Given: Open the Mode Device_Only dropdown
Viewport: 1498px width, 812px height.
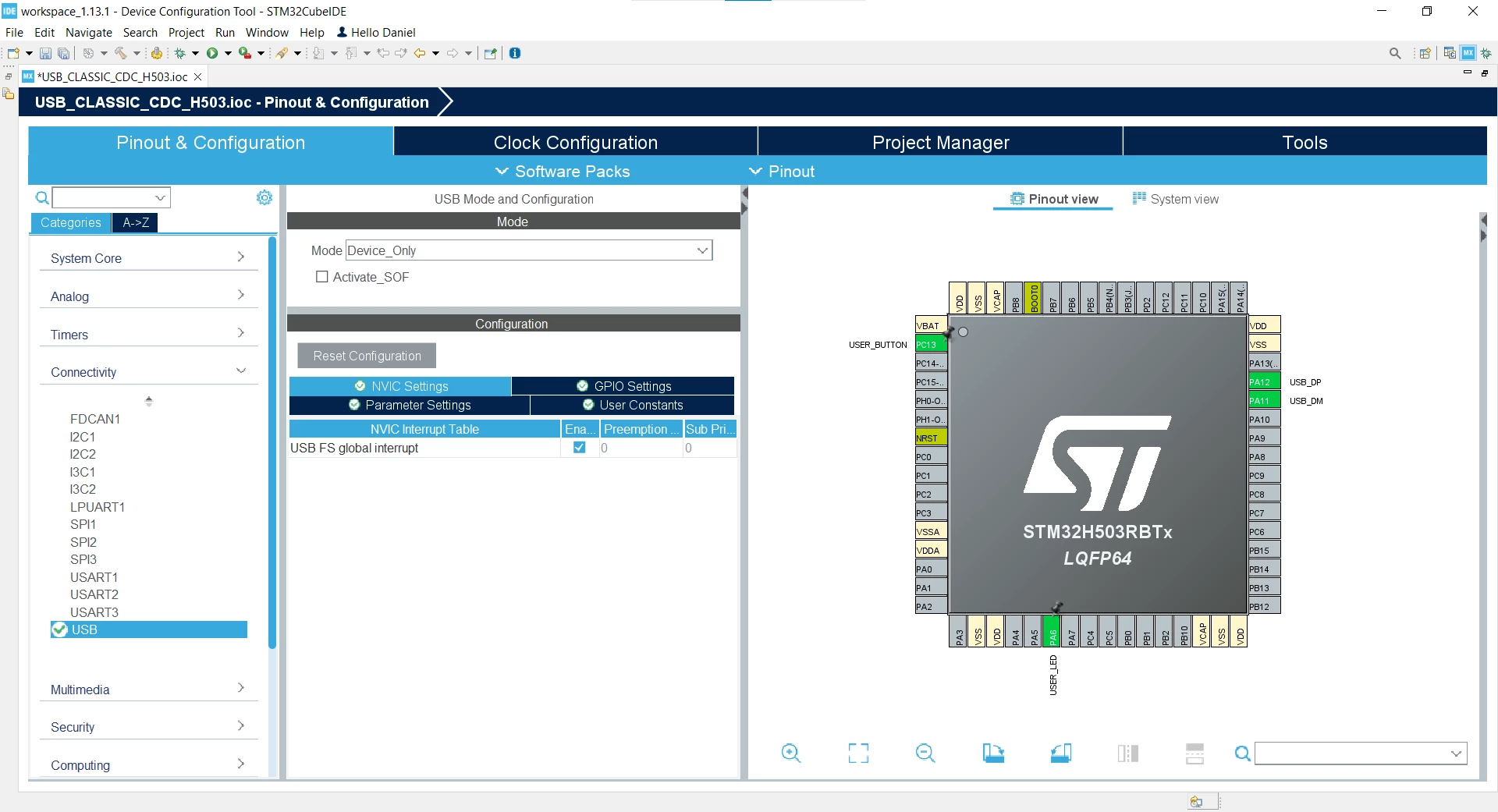Looking at the screenshot, I should [x=529, y=250].
